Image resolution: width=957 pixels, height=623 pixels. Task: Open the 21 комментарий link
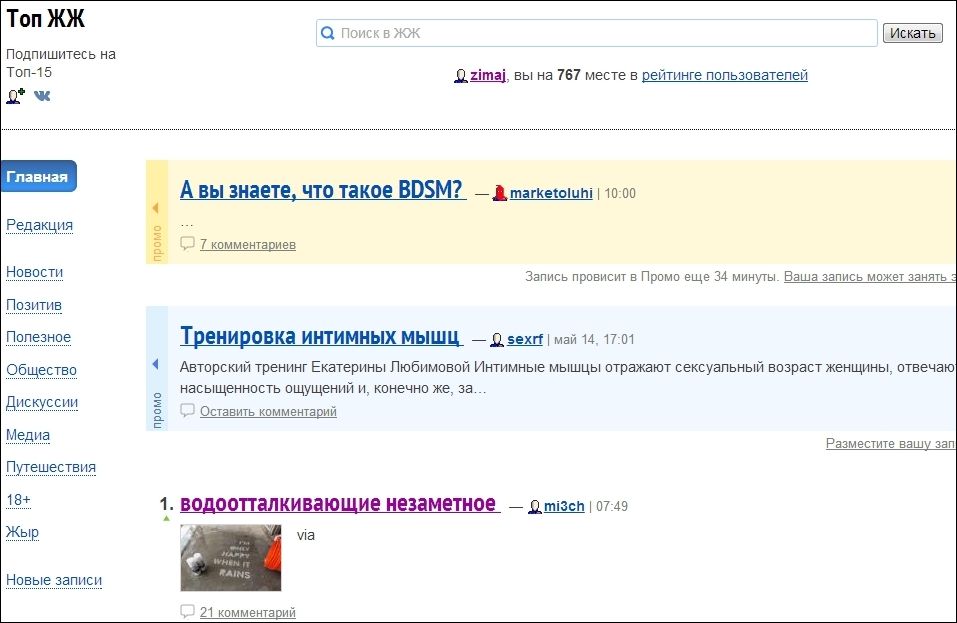[x=248, y=613]
